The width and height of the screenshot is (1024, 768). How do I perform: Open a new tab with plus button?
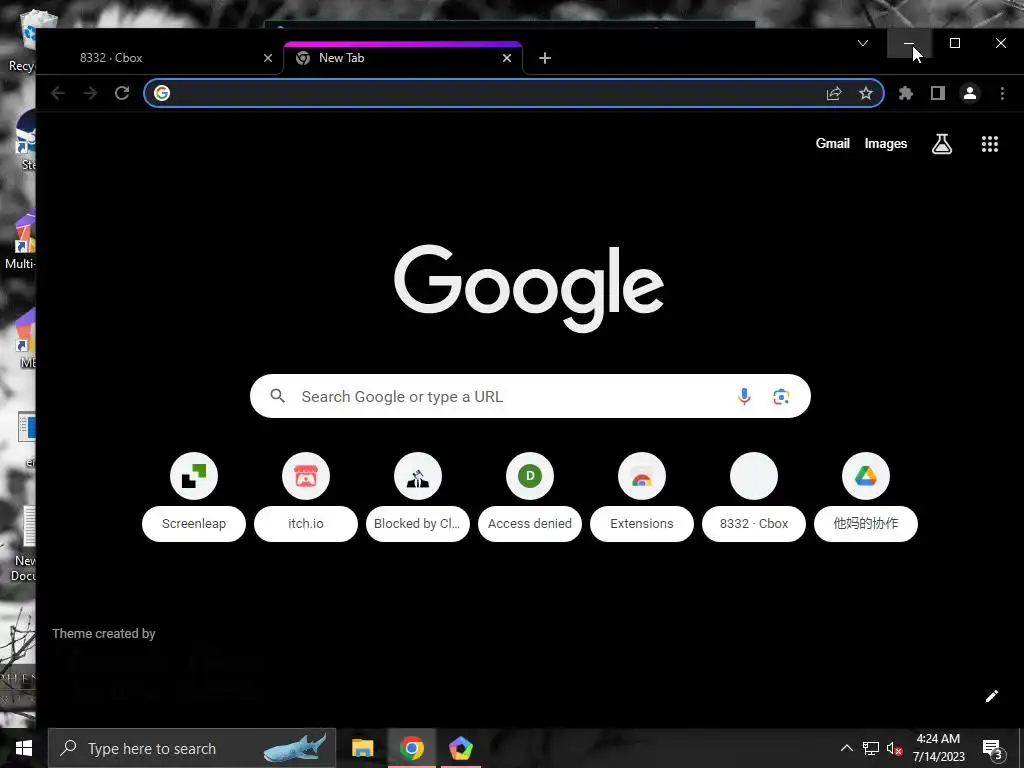coord(545,58)
